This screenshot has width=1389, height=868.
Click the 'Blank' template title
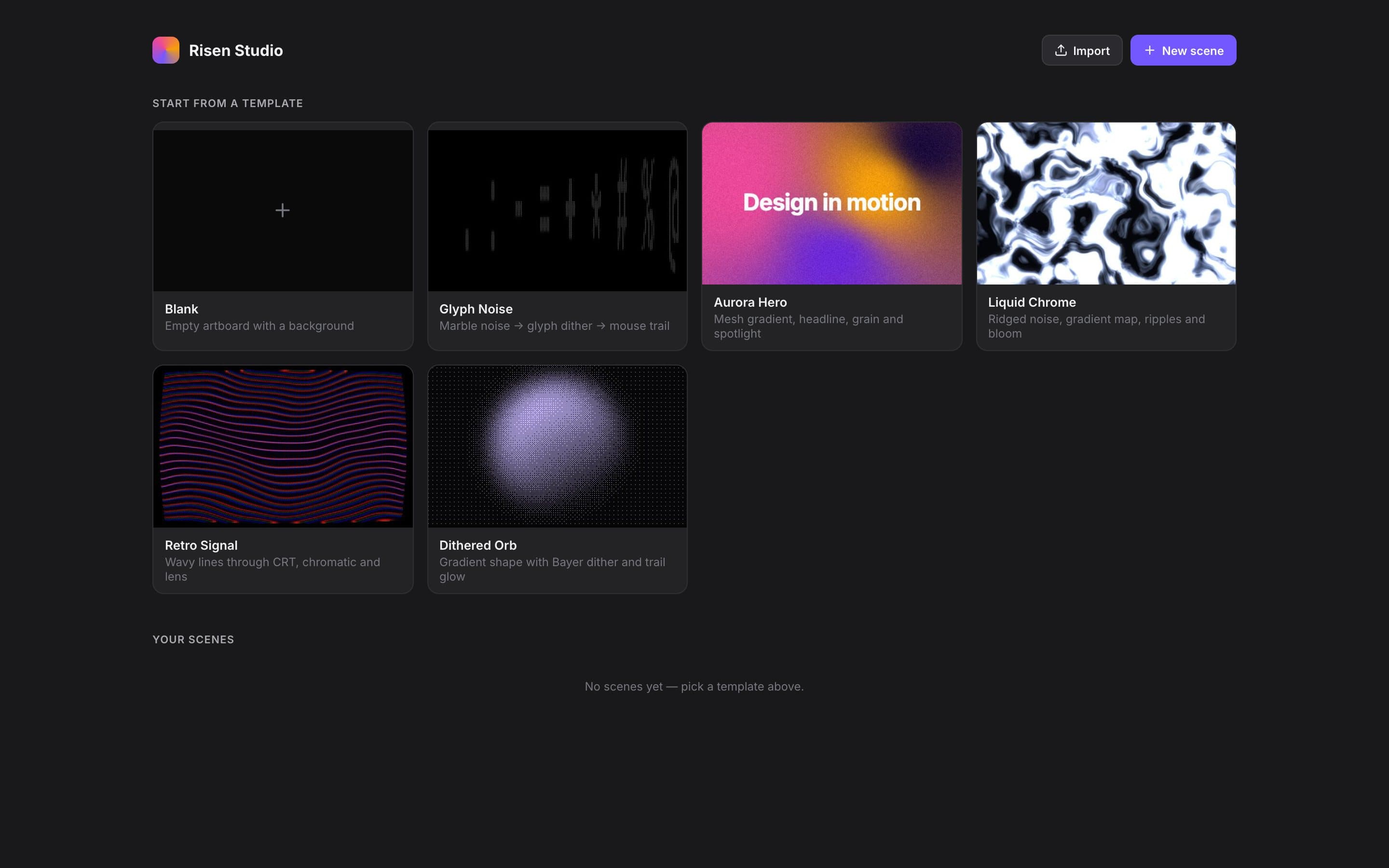[x=181, y=309]
